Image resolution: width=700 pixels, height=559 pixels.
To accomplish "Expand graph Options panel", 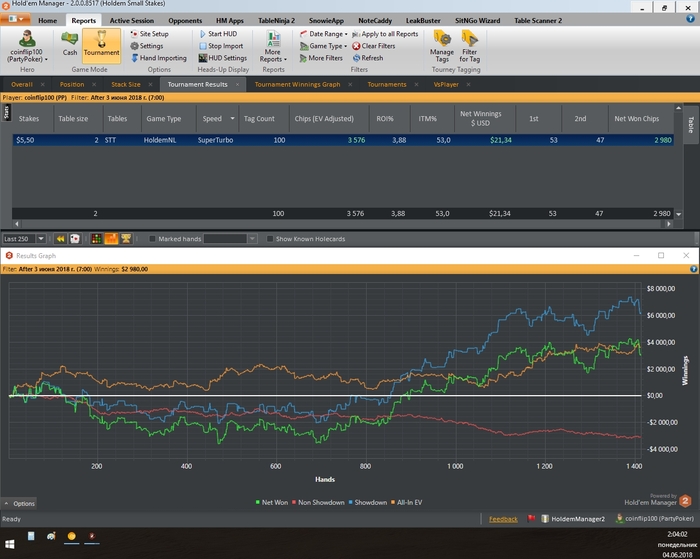I will coord(19,504).
